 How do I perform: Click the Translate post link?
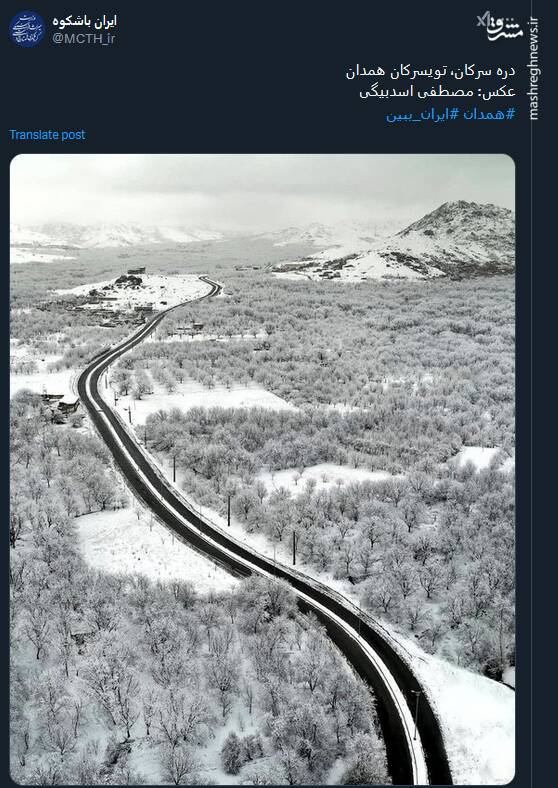[47, 135]
